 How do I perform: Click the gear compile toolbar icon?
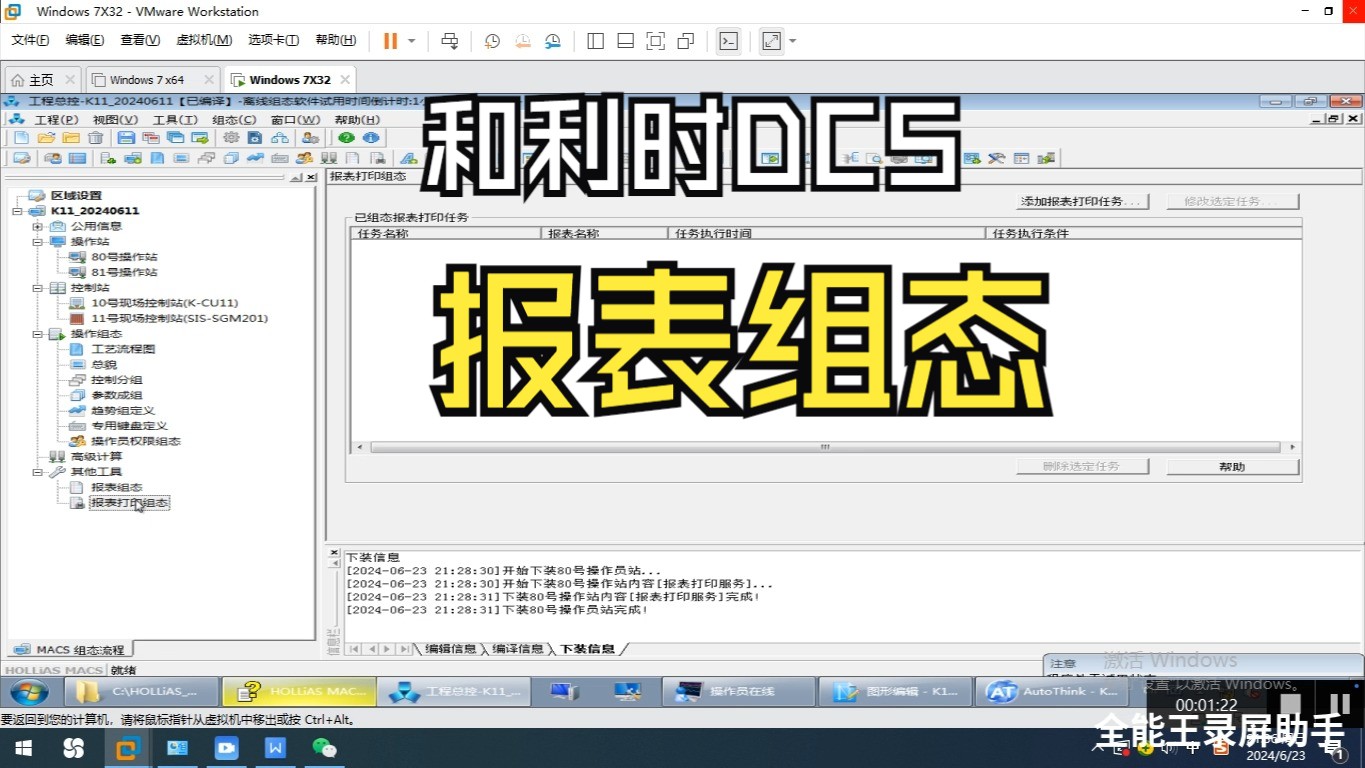pos(231,138)
